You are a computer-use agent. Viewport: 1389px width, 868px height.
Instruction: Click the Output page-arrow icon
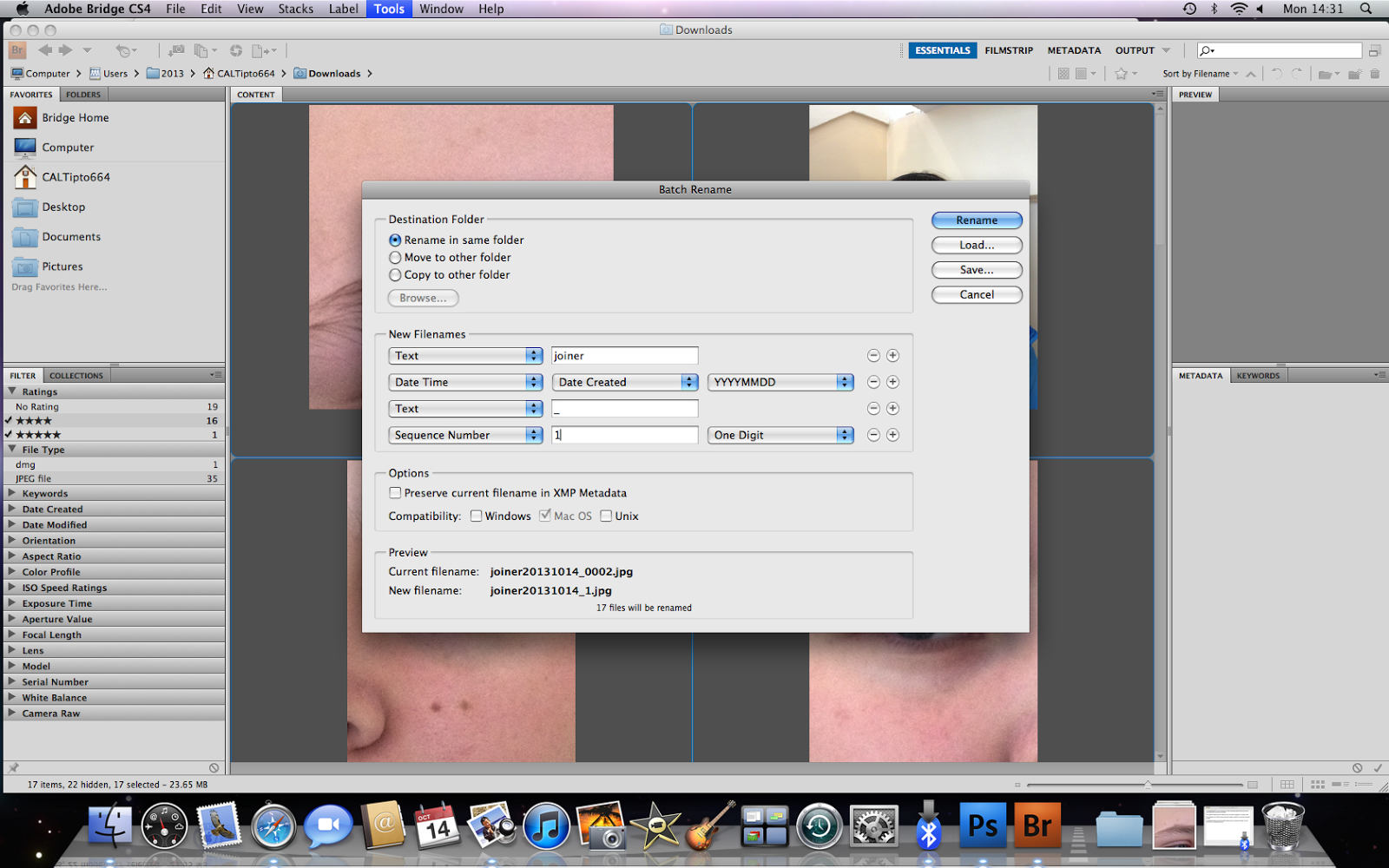pos(263,50)
